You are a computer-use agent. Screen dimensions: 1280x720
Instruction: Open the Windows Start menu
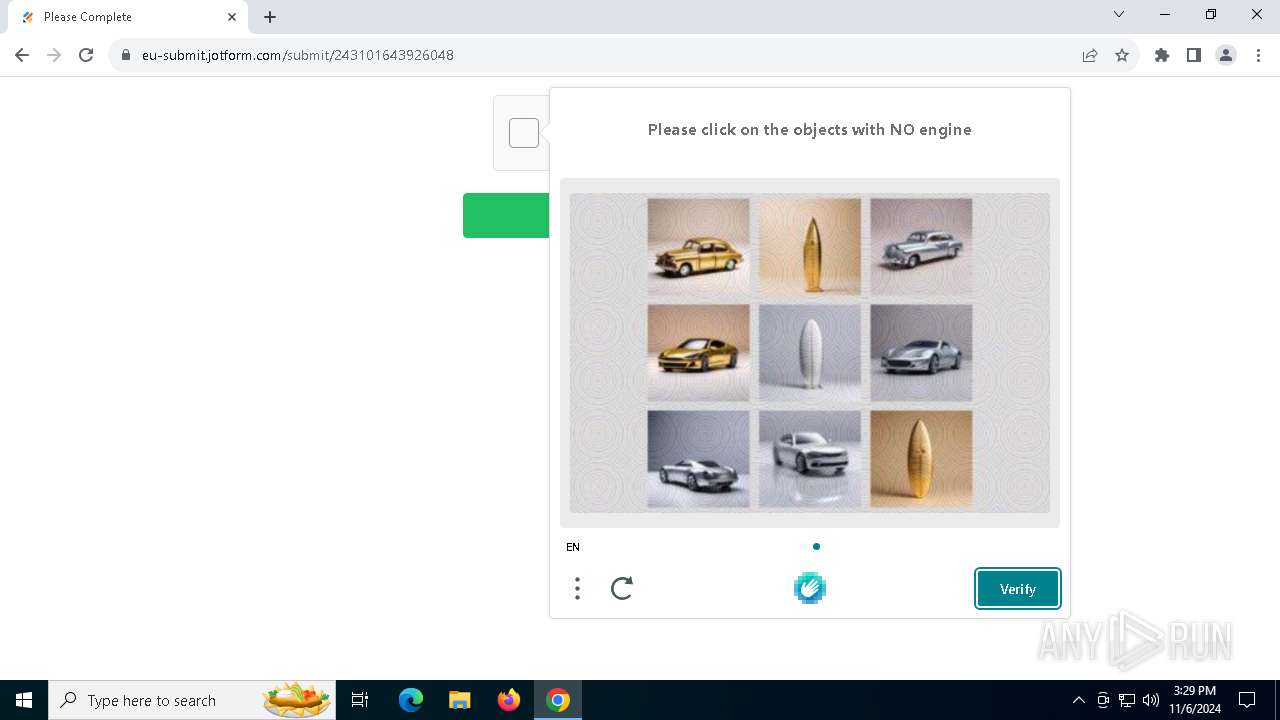[24, 700]
